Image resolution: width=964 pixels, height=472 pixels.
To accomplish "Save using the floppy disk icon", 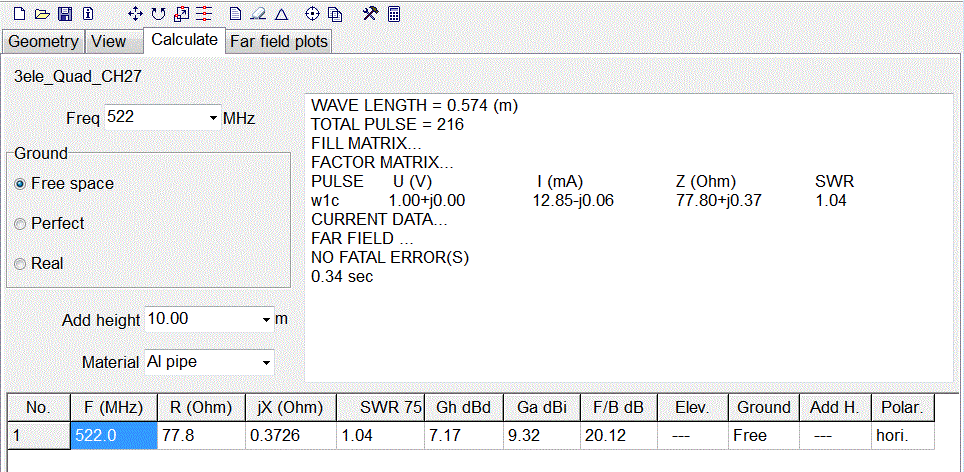I will pos(64,14).
